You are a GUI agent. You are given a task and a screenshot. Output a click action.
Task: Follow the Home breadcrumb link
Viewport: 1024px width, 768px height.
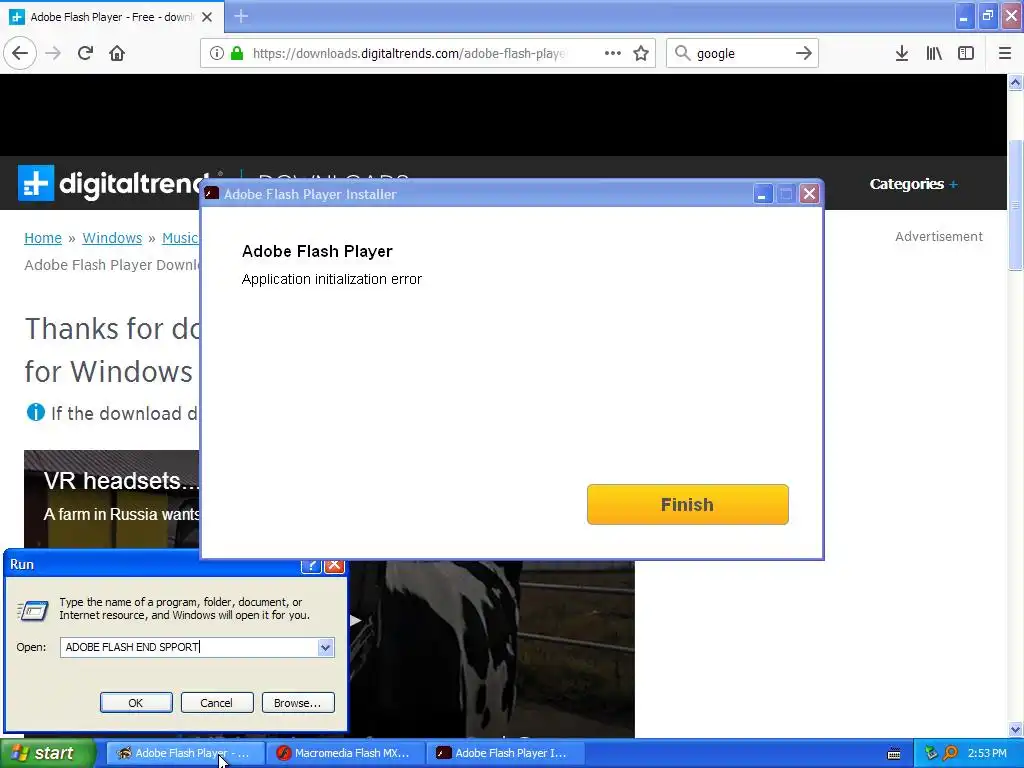click(x=43, y=238)
